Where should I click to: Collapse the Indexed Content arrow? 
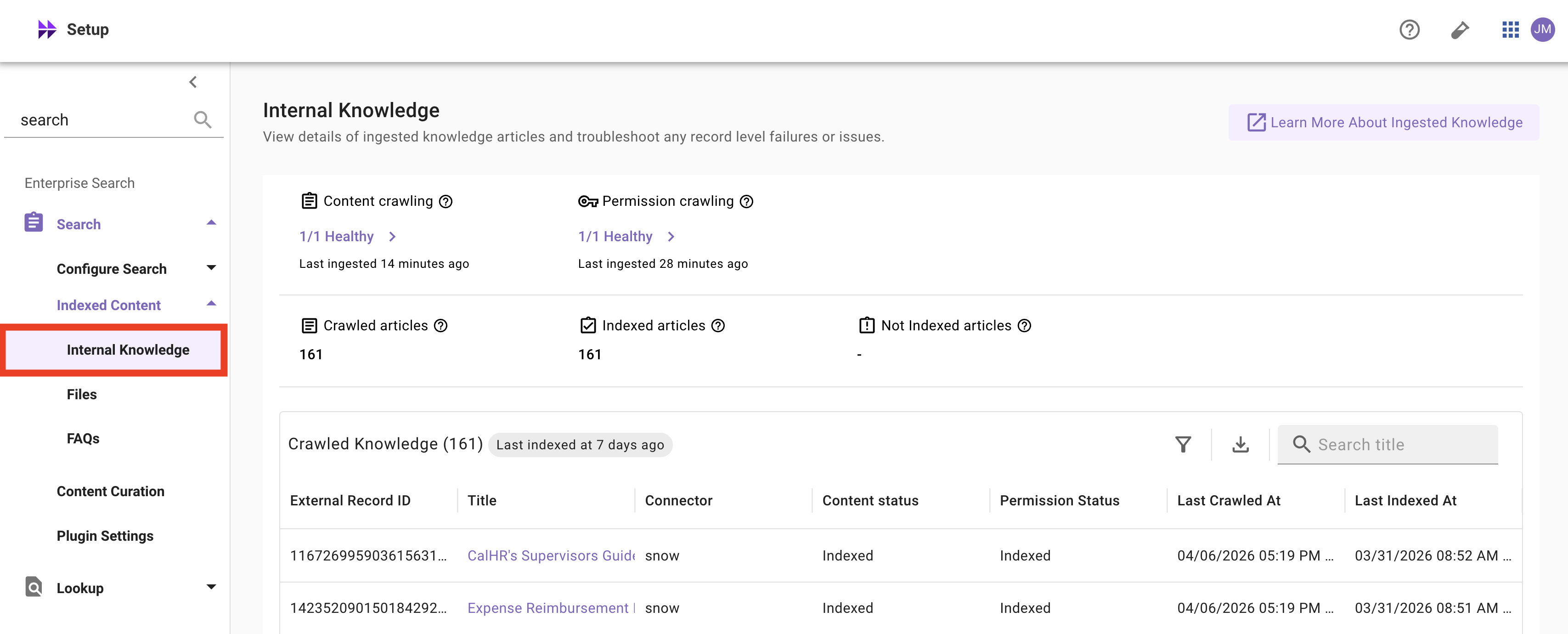click(211, 304)
